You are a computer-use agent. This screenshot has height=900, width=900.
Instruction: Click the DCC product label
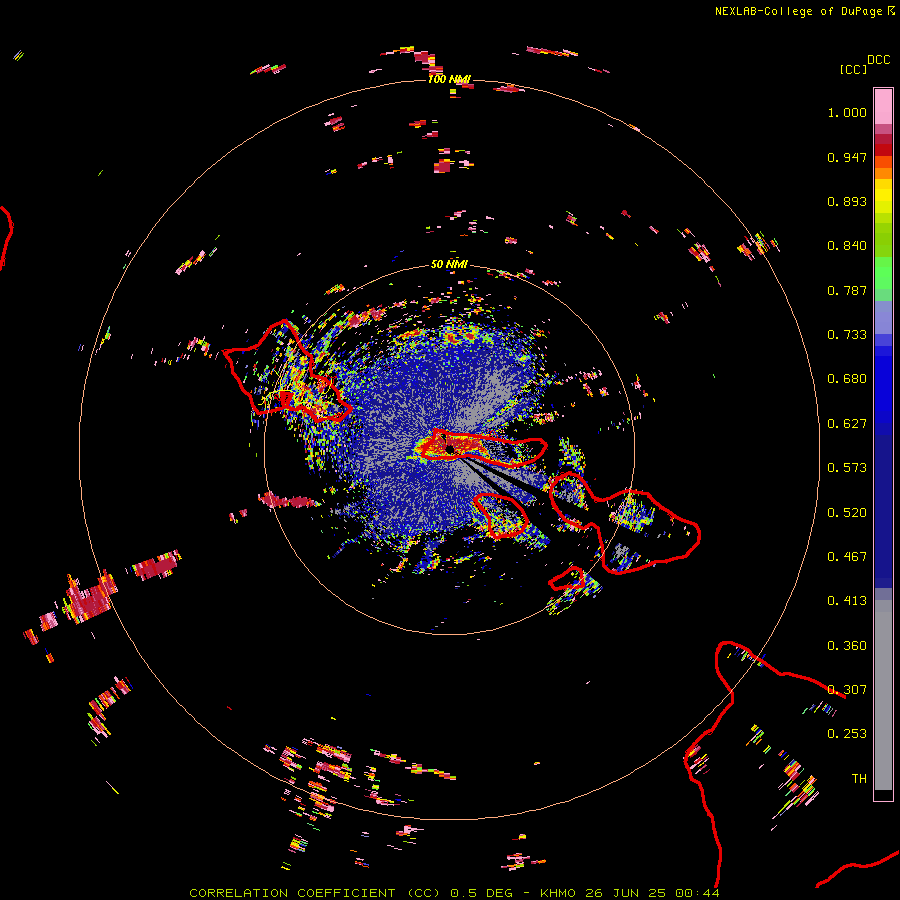click(878, 60)
